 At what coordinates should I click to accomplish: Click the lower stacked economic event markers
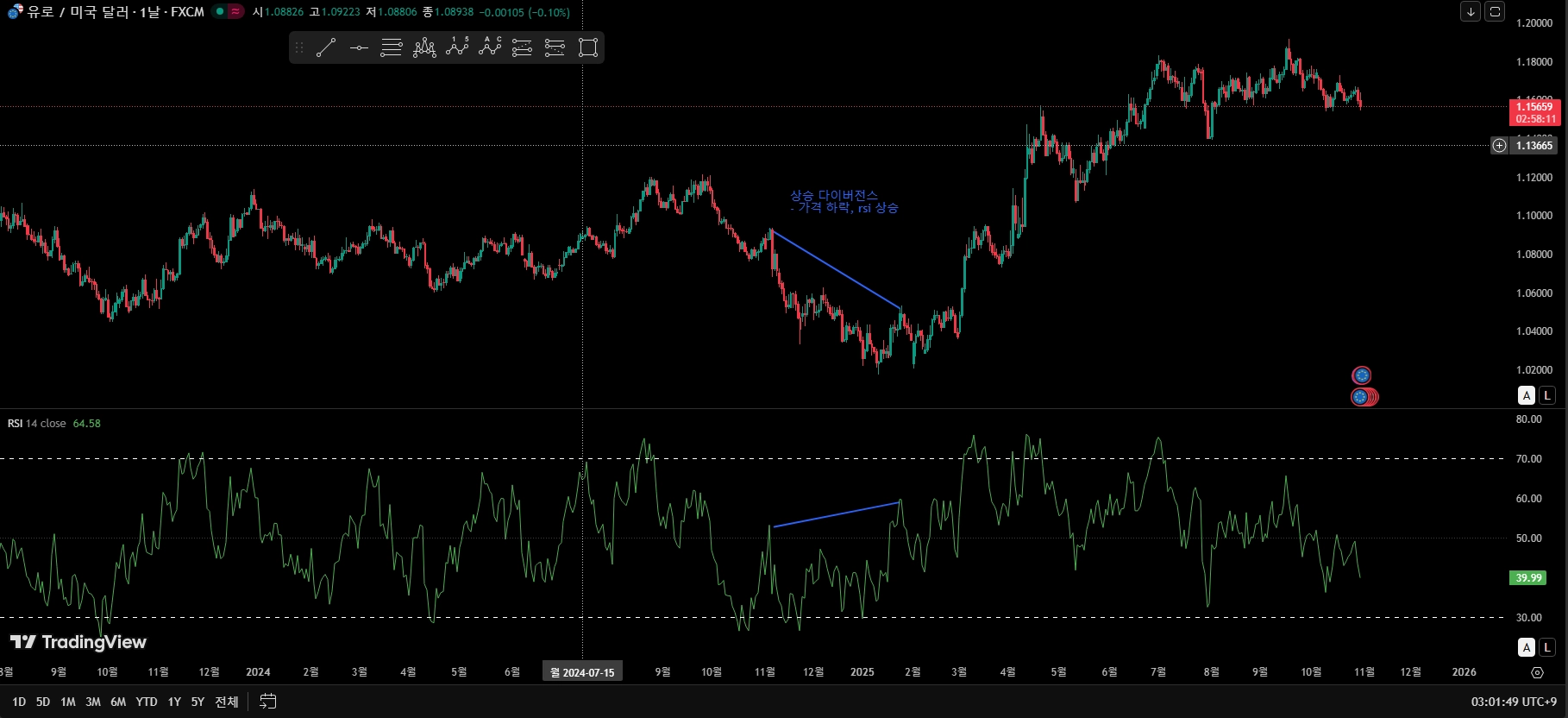pos(1364,397)
